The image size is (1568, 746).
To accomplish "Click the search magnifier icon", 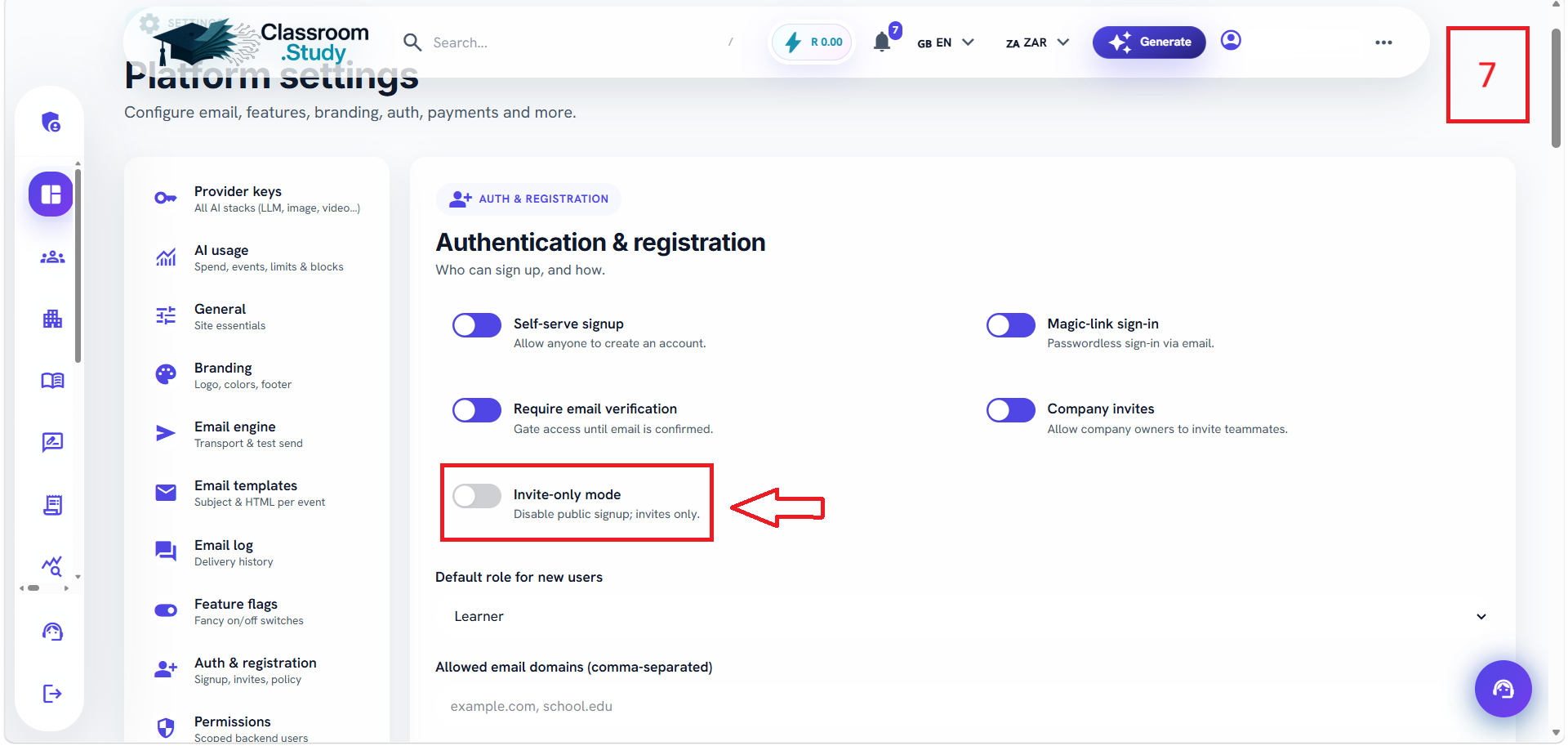I will coord(413,42).
